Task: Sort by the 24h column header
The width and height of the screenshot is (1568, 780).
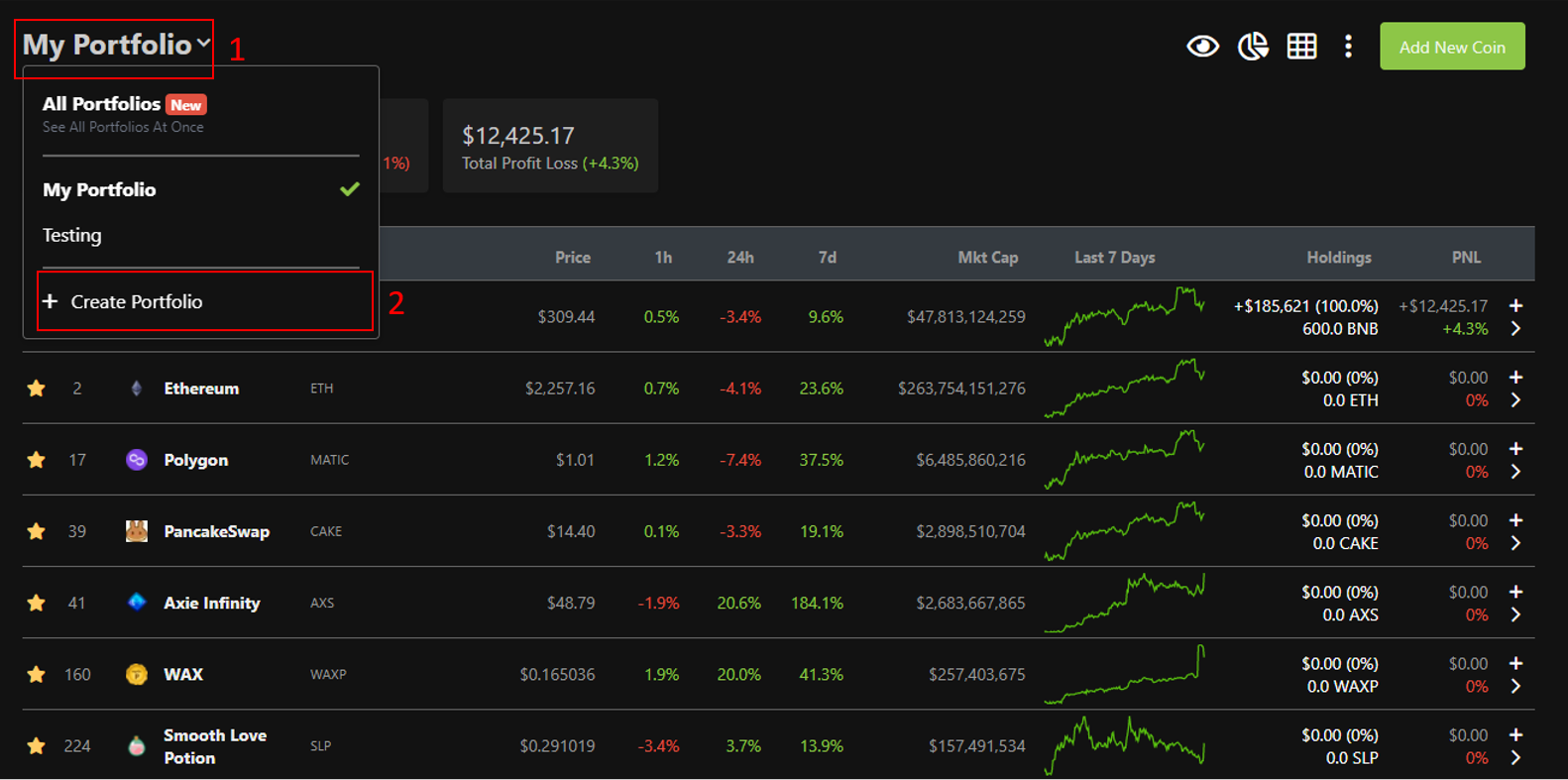Action: 740,257
